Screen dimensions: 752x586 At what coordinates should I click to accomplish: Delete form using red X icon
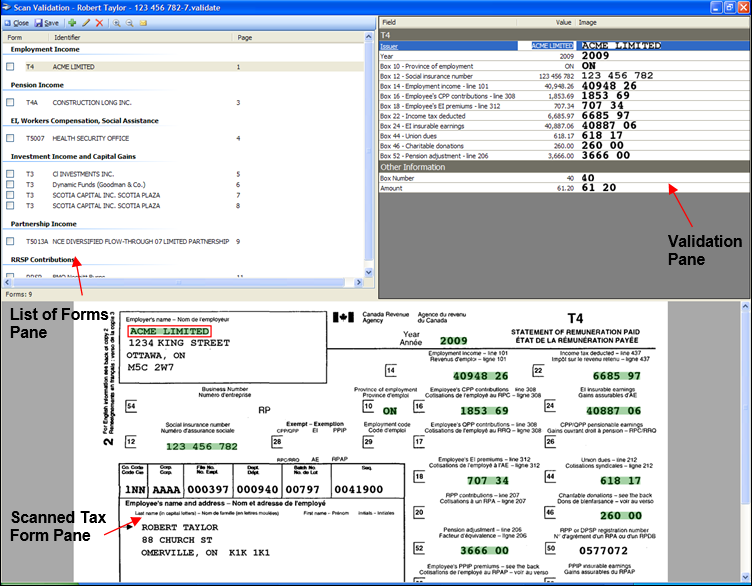click(99, 22)
